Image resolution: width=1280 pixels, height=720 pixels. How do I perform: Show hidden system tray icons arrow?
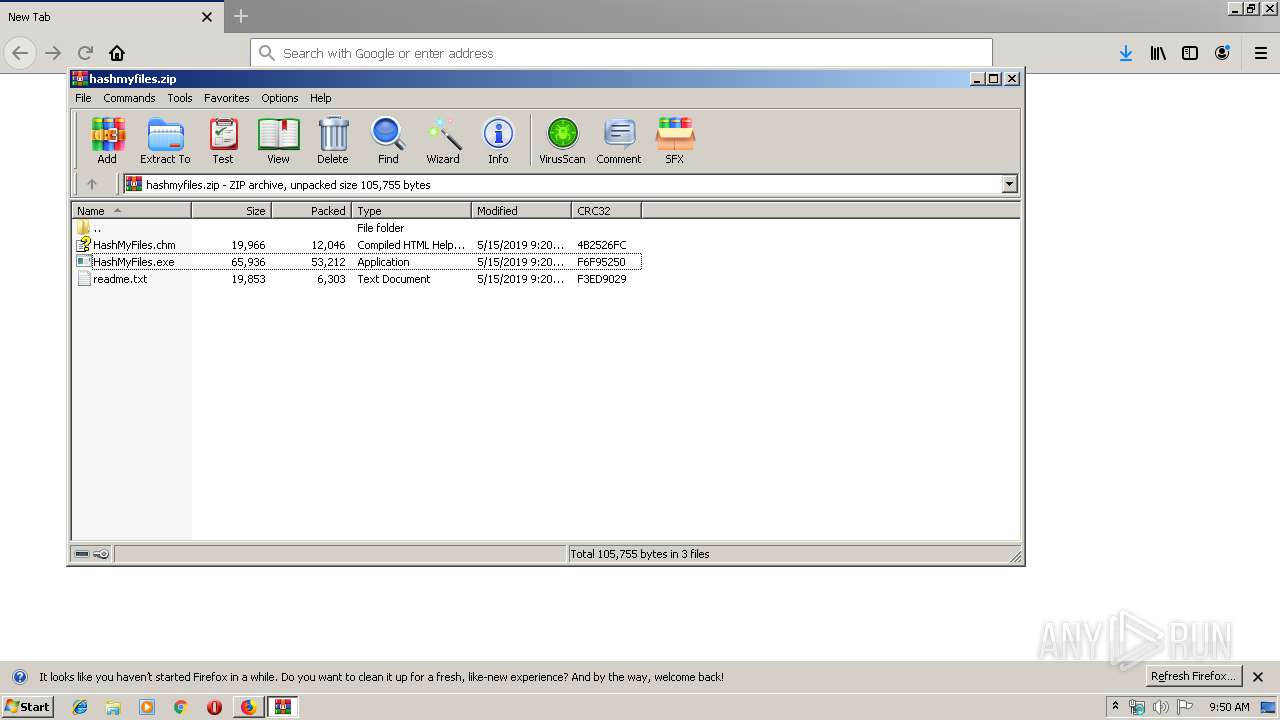pyautogui.click(x=1115, y=707)
